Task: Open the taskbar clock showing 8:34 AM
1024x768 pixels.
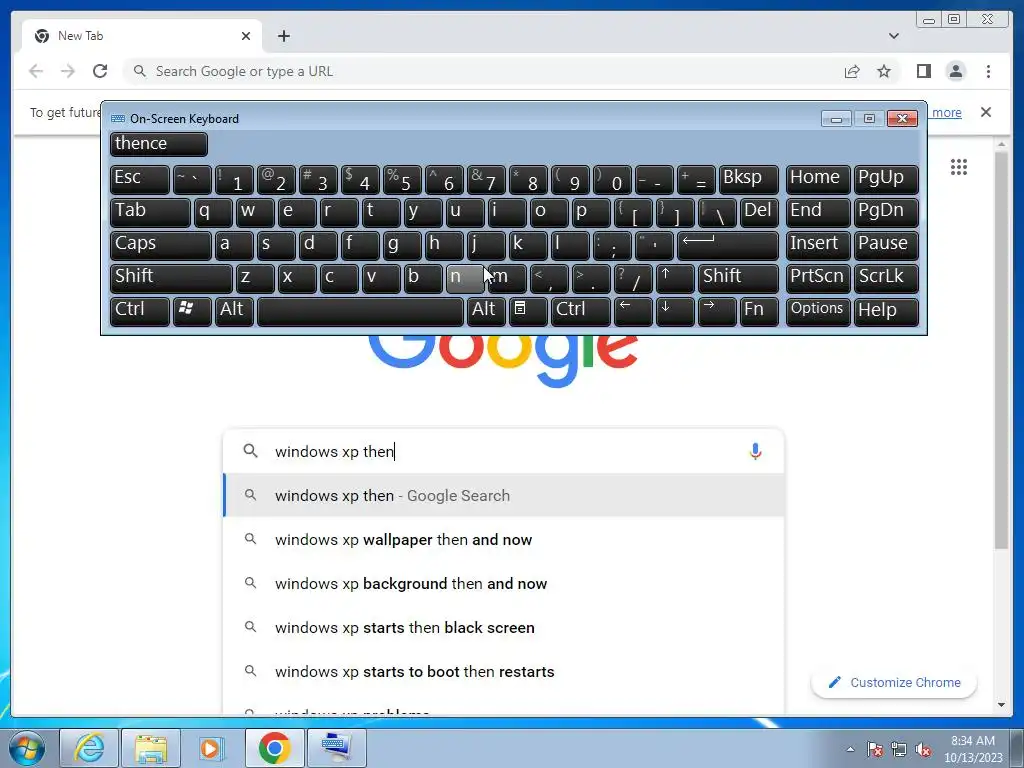Action: 973,749
